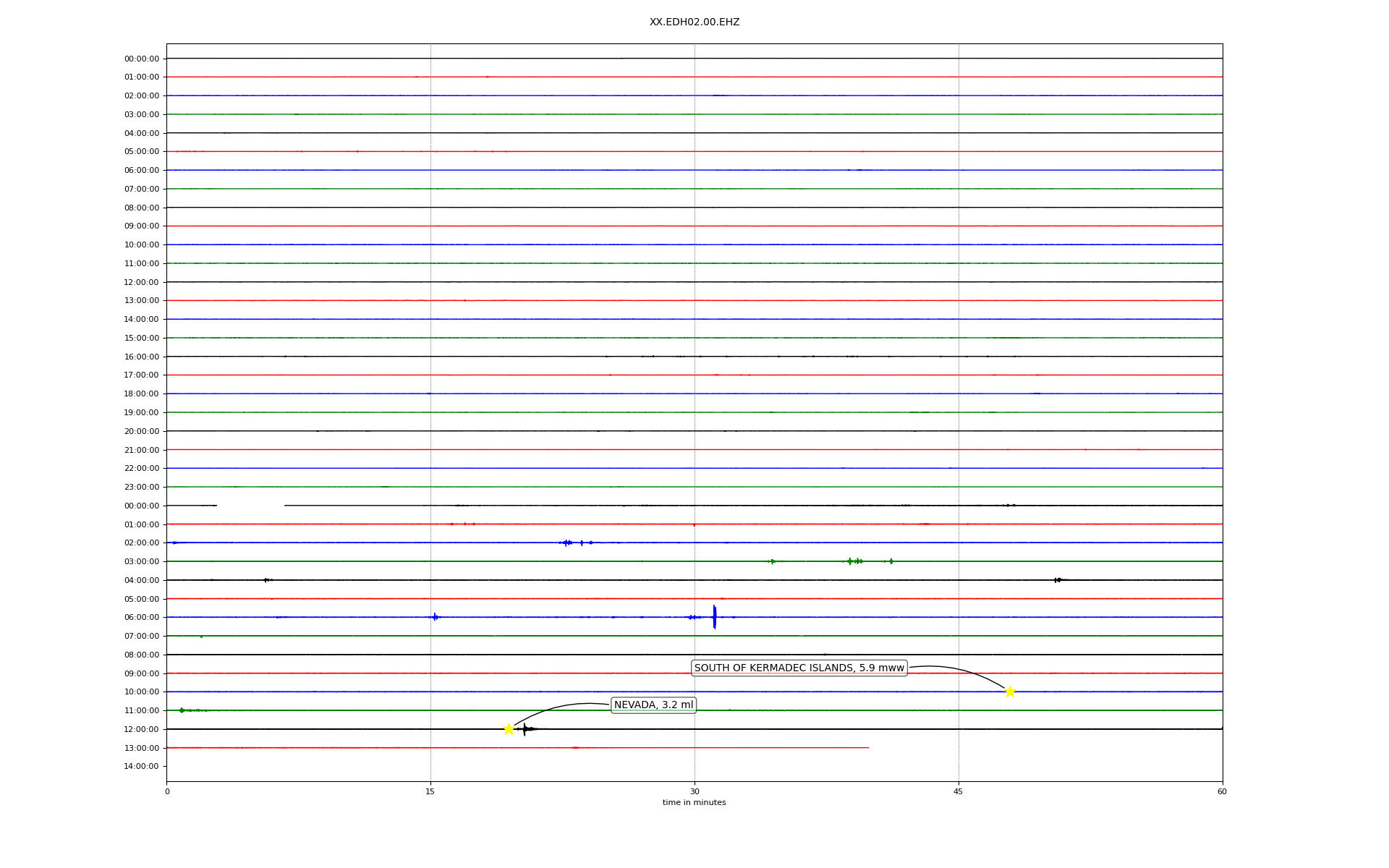Click the XX.EDH02.00.EHZ plot title
The height and width of the screenshot is (868, 1389).
[694, 22]
